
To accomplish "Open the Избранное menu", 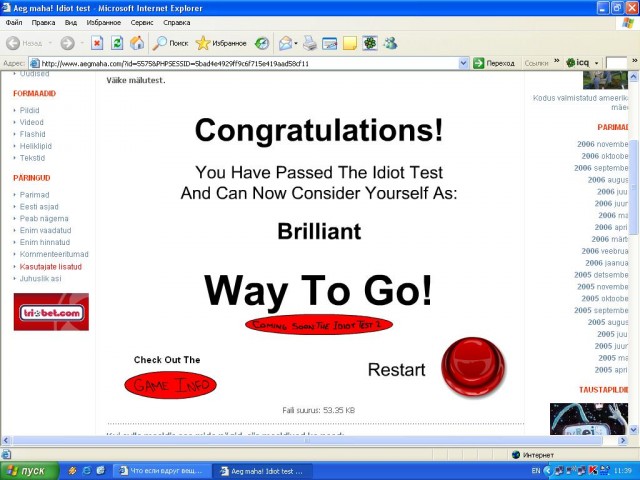I will click(104, 22).
